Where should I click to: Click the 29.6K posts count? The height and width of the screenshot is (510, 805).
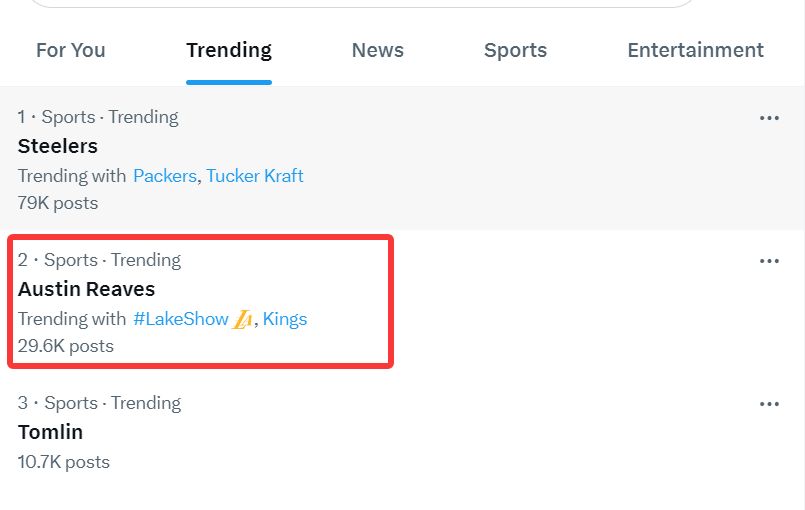pyautogui.click(x=65, y=346)
